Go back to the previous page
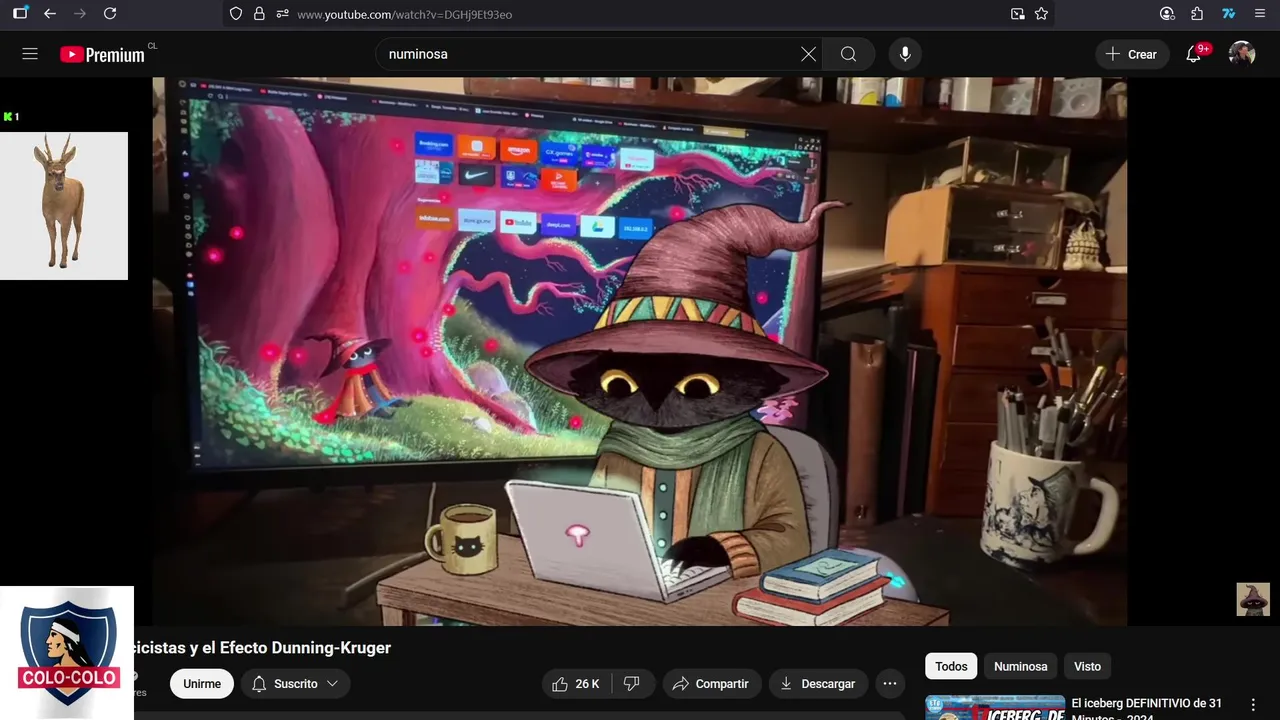 click(x=50, y=14)
